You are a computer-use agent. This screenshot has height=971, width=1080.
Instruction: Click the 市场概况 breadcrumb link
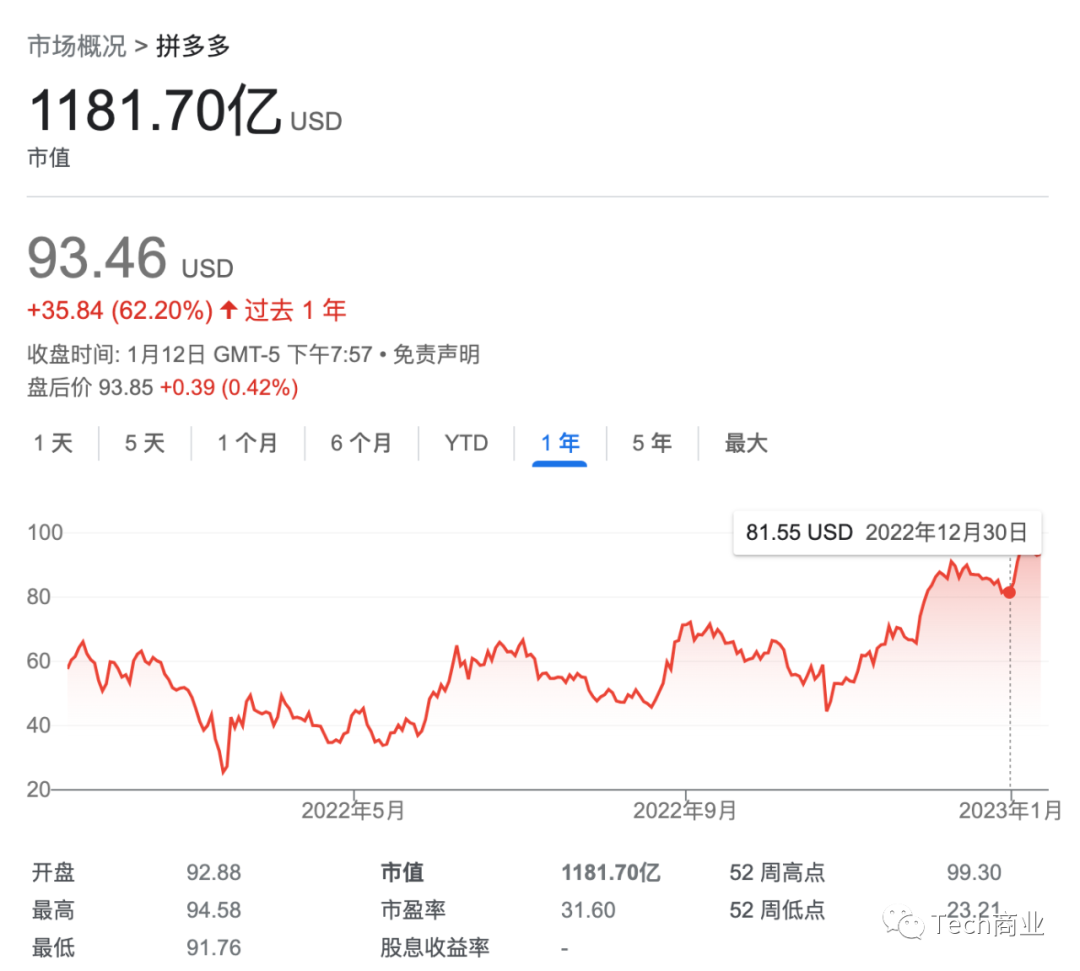(77, 46)
